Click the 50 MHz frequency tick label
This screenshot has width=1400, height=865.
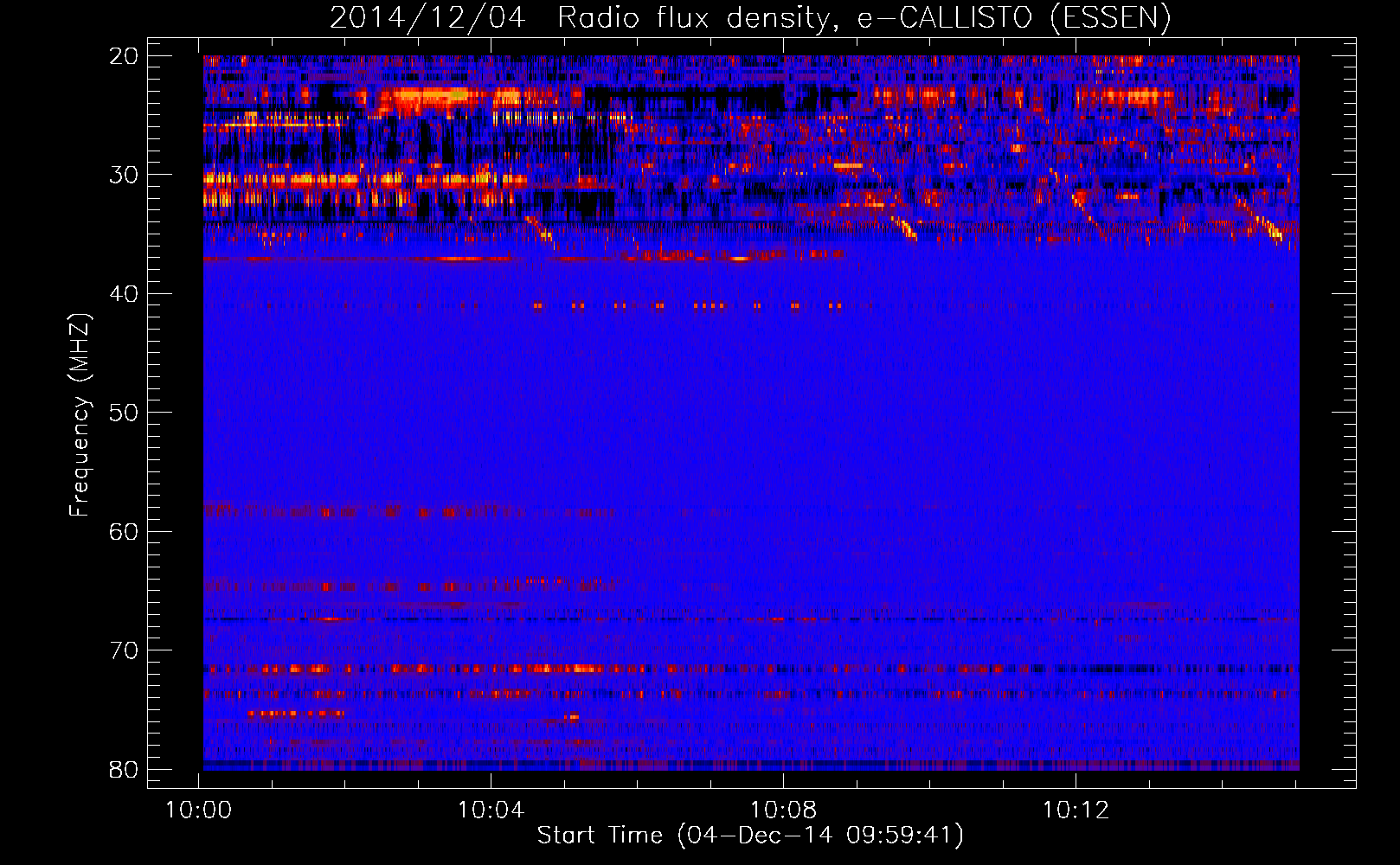124,413
